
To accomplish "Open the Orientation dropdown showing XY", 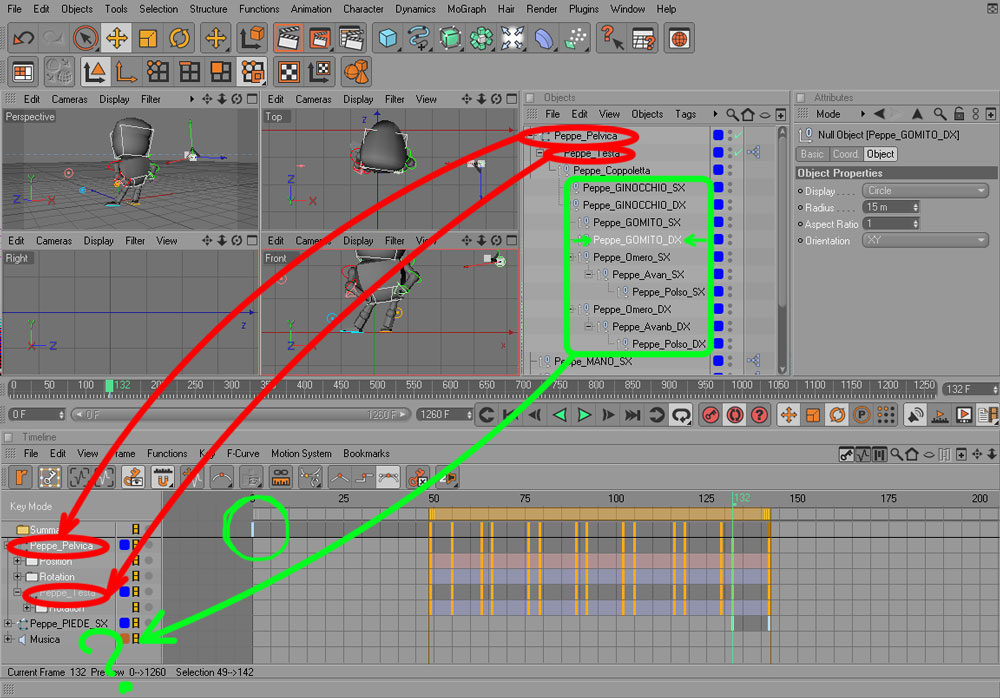I will (x=925, y=241).
